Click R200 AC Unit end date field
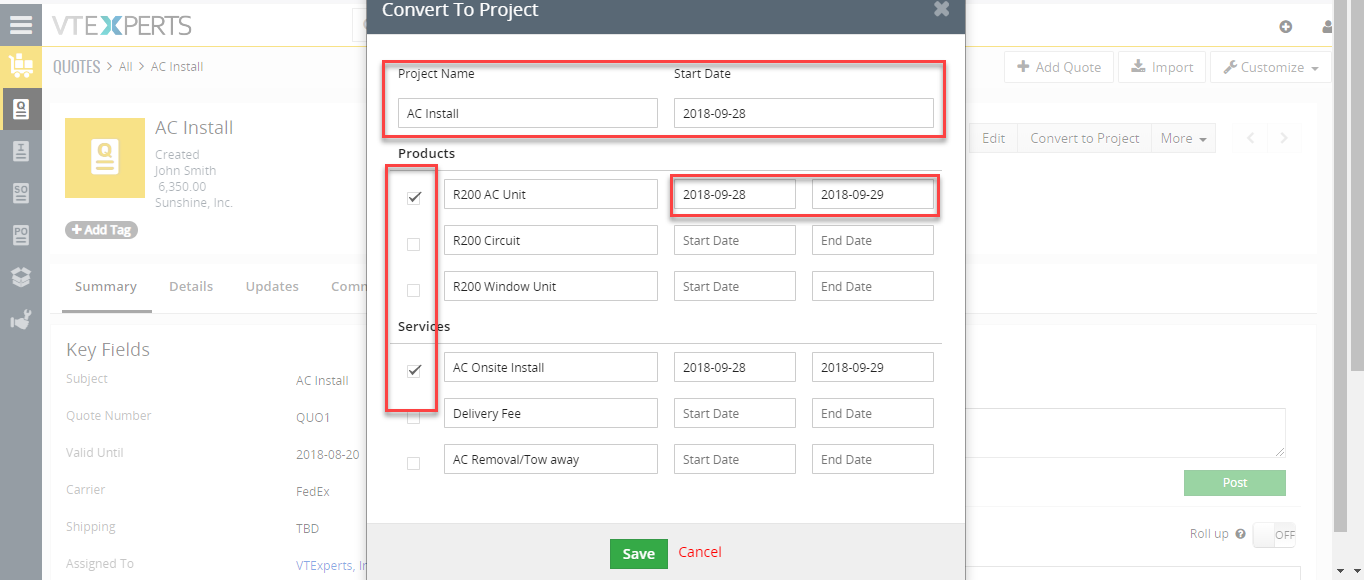 (873, 194)
